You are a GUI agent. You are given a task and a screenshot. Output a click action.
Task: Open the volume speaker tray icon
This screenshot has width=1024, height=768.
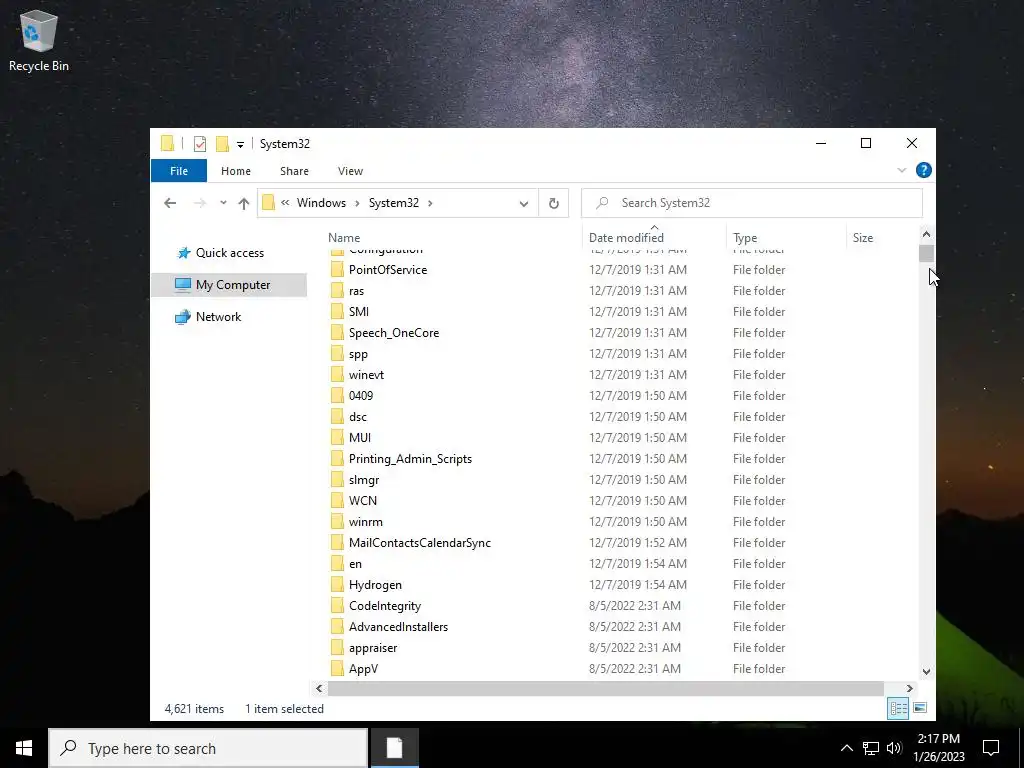[894, 748]
